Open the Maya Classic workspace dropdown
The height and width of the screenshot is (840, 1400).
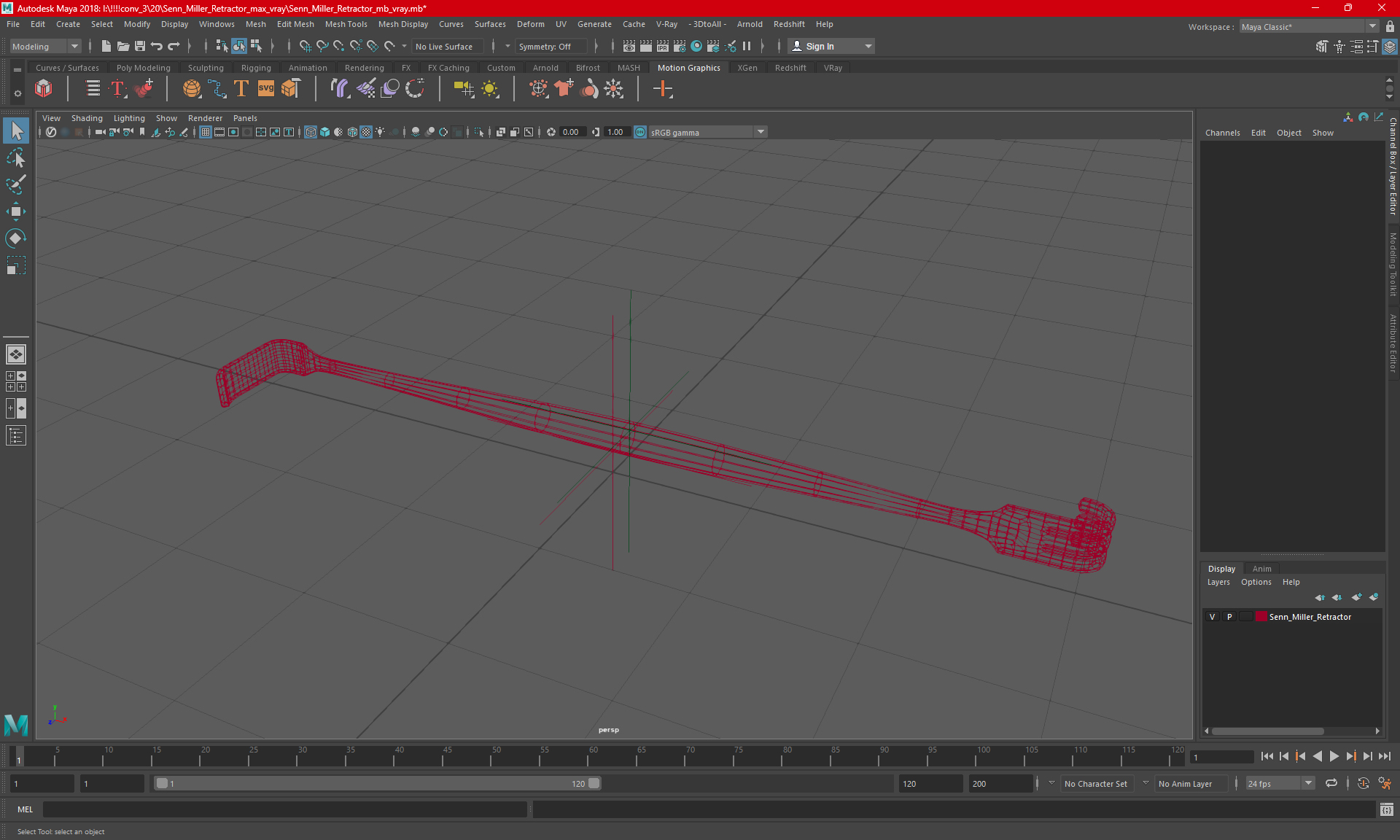(1310, 27)
